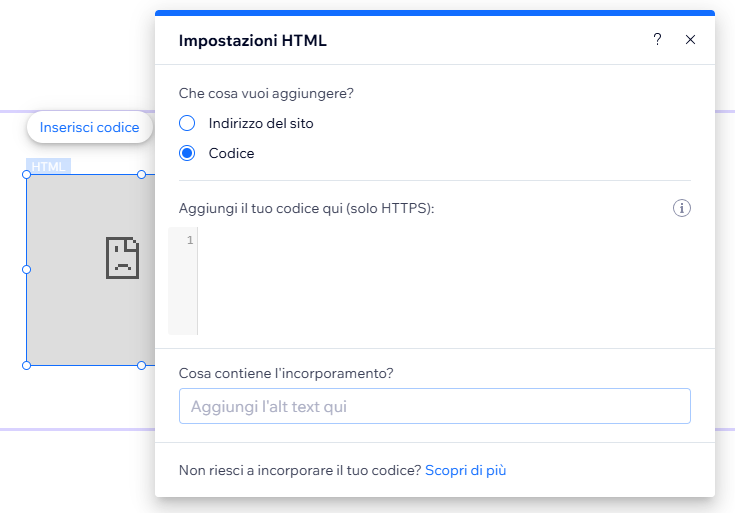The image size is (735, 513).
Task: Click the Che cosa vuoi aggiungere heading
Action: (267, 93)
